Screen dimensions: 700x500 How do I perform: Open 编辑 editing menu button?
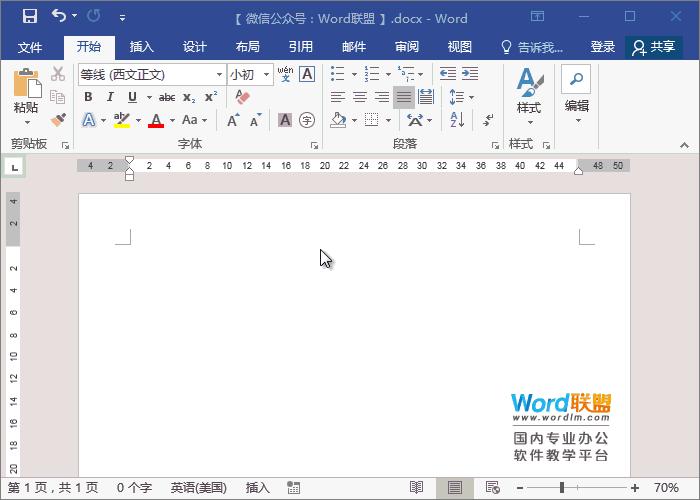point(576,95)
